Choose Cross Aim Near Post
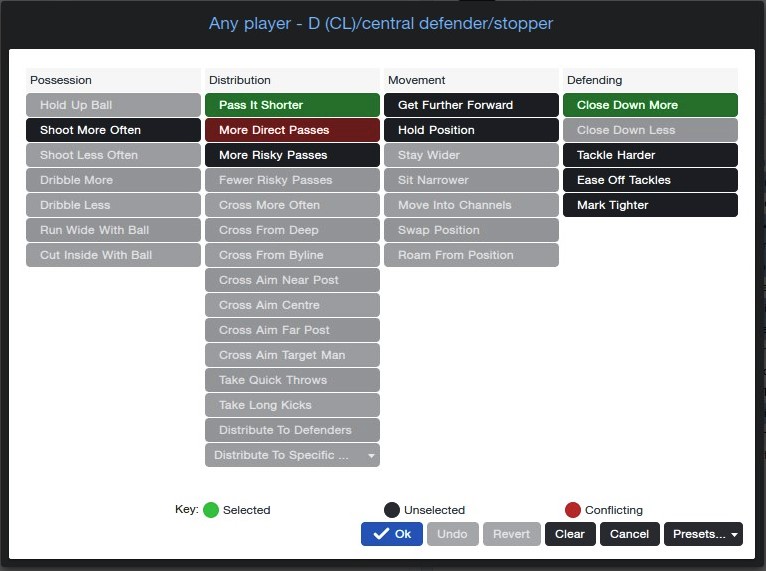The image size is (766, 571). tap(292, 280)
